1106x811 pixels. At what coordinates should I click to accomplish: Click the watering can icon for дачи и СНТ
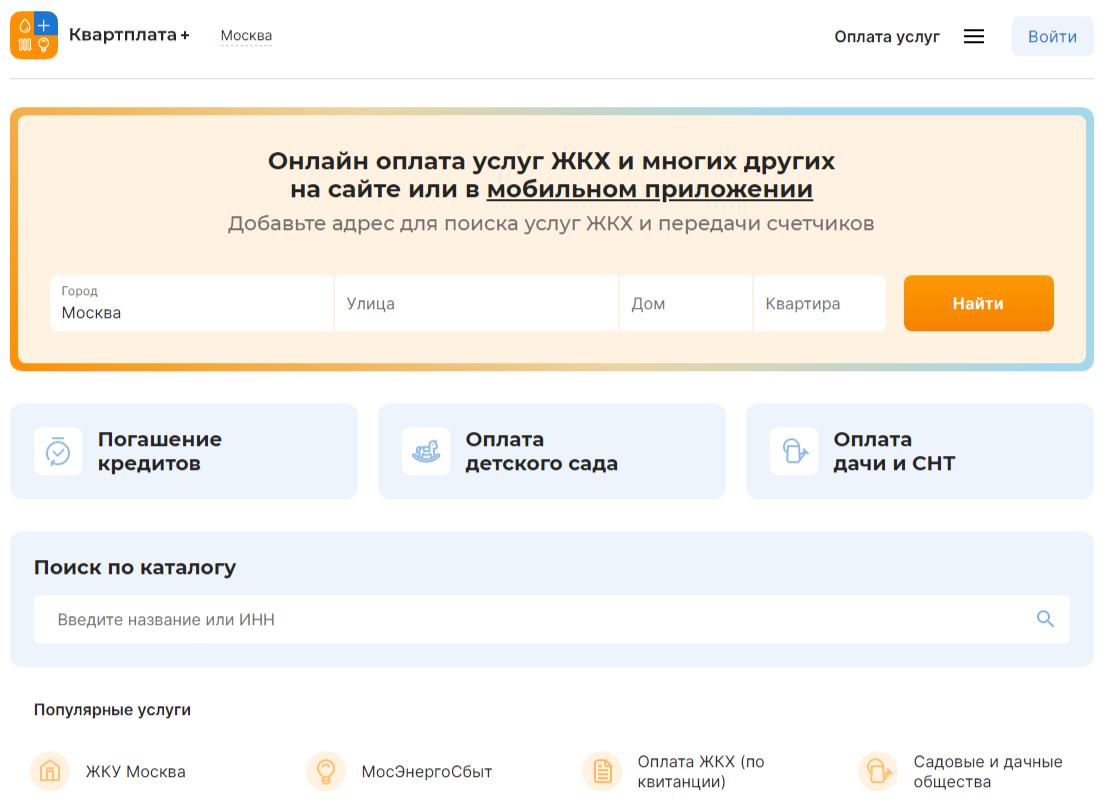[794, 451]
